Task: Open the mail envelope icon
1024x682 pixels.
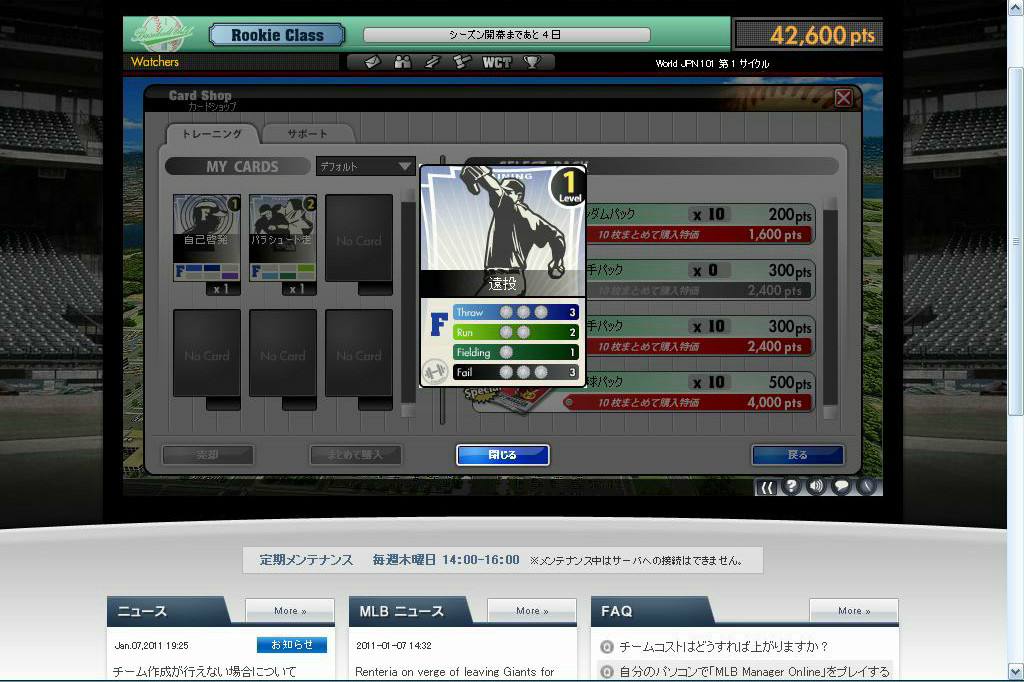Action: (x=373, y=62)
